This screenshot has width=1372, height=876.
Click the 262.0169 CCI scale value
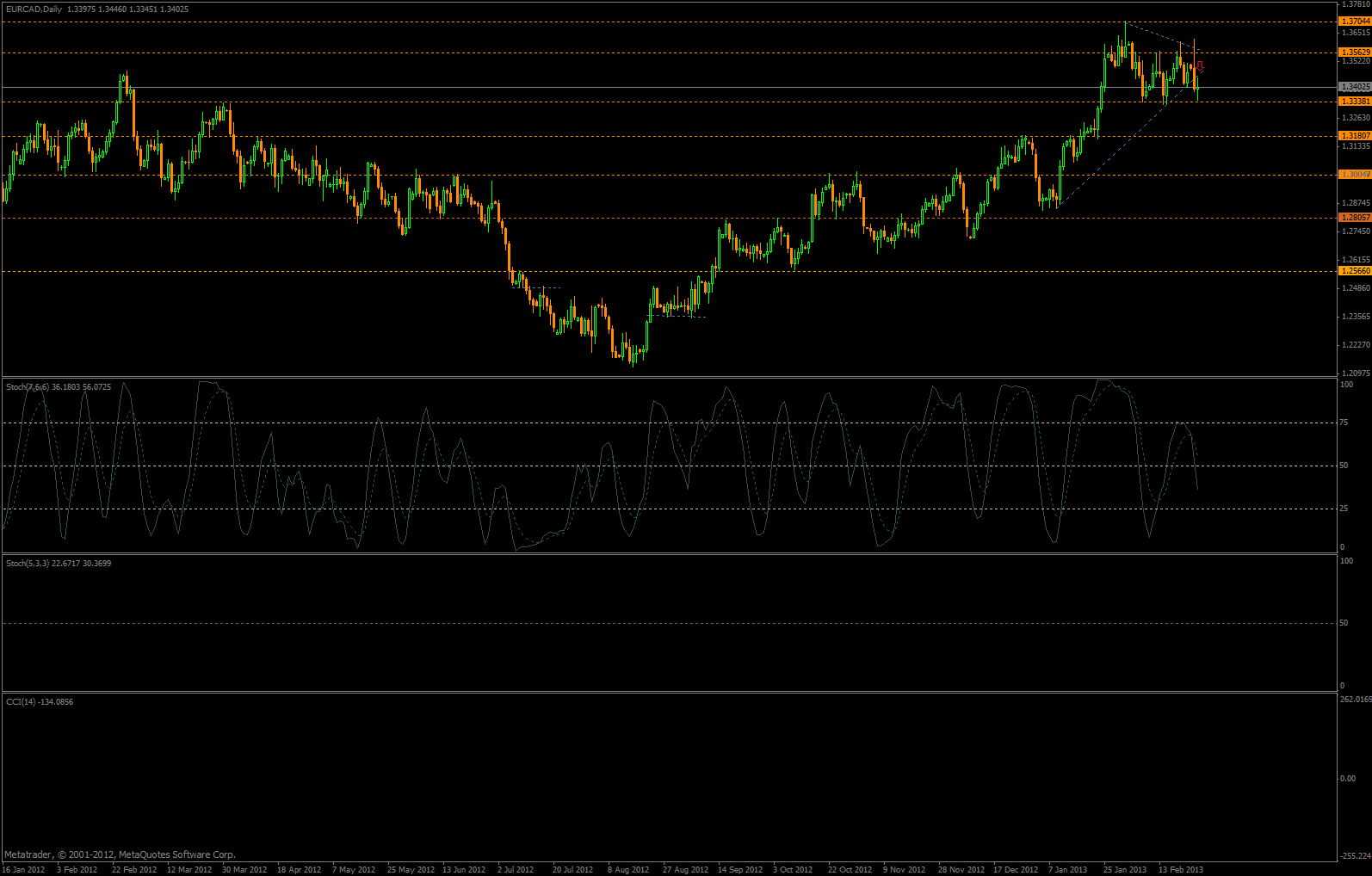(x=1356, y=700)
